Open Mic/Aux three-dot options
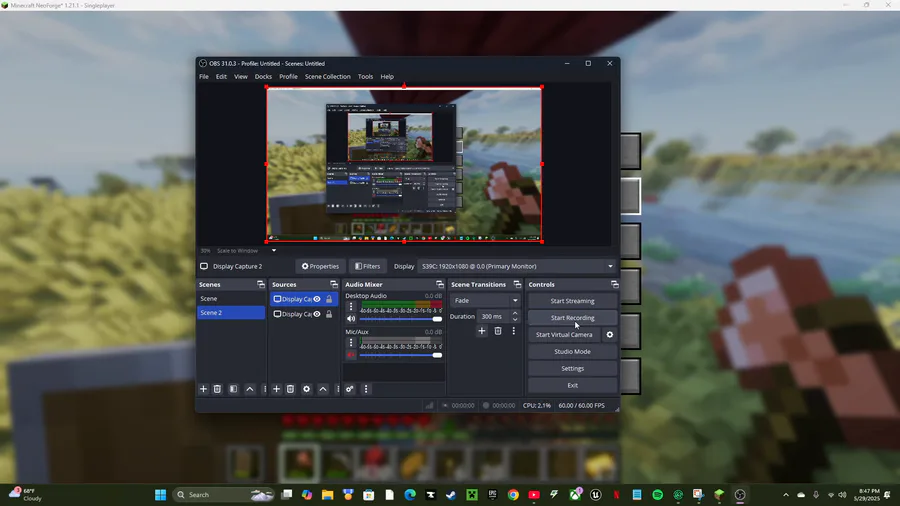The height and width of the screenshot is (506, 900). coord(351,342)
